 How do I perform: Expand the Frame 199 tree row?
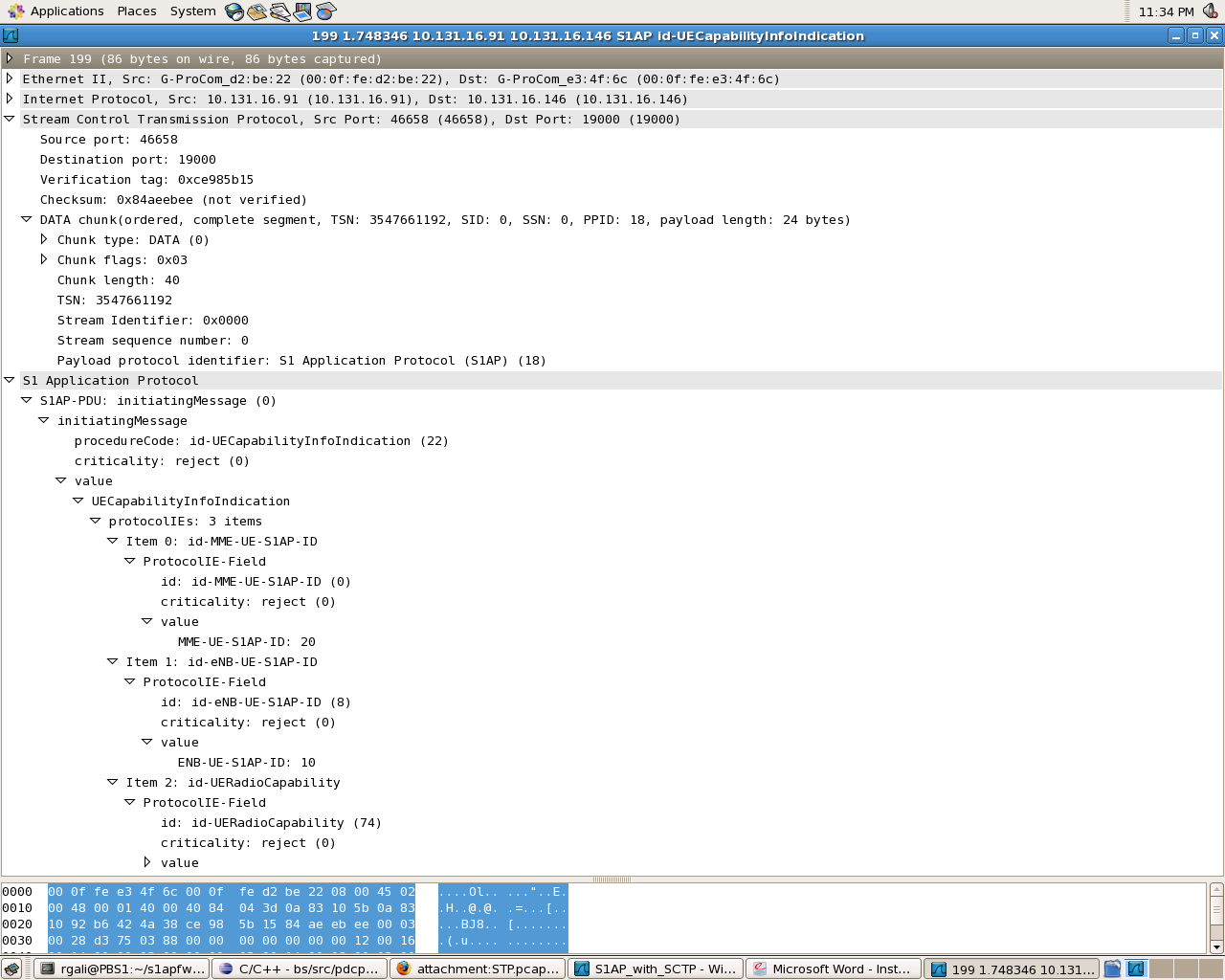[10, 58]
